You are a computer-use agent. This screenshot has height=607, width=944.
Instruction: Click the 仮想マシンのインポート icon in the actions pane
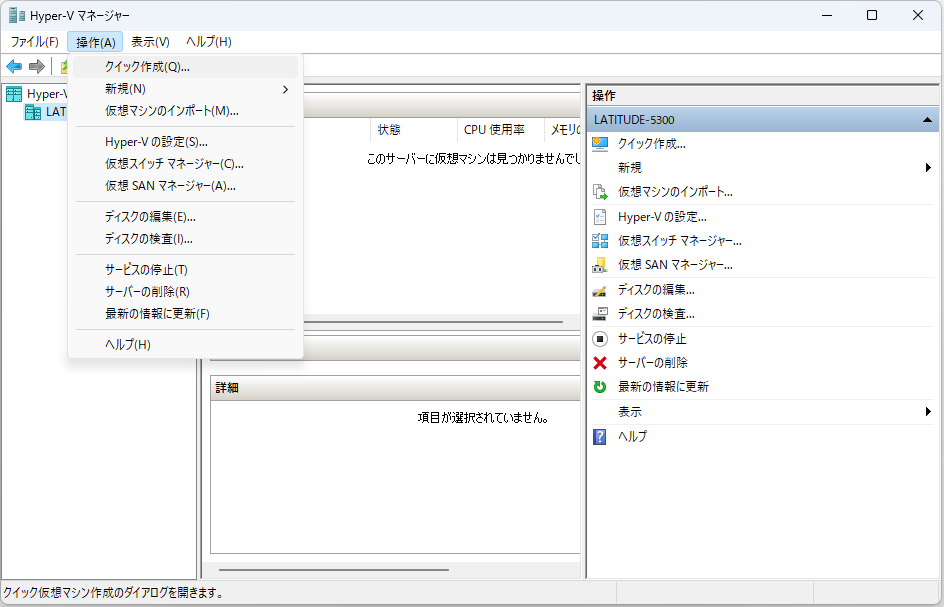pos(600,192)
